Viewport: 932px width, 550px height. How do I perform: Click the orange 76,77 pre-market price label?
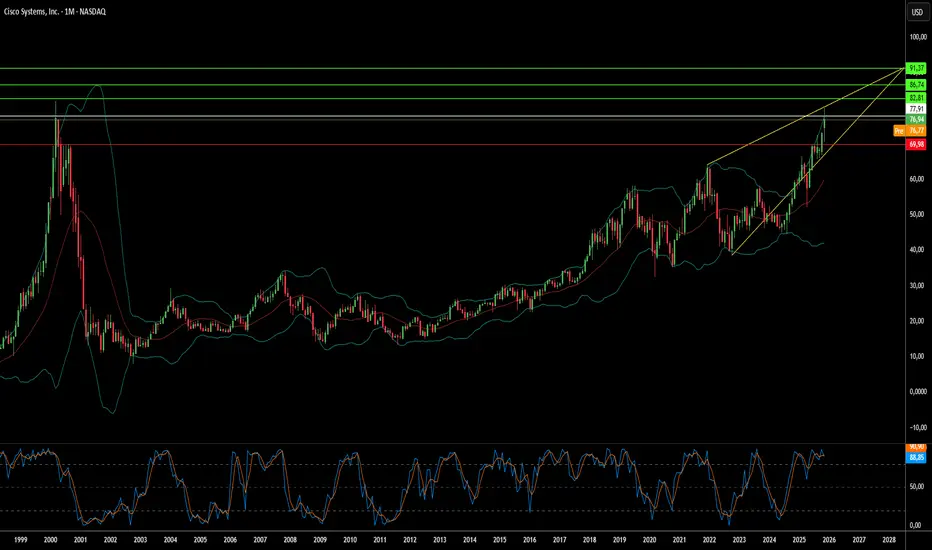pyautogui.click(x=916, y=130)
